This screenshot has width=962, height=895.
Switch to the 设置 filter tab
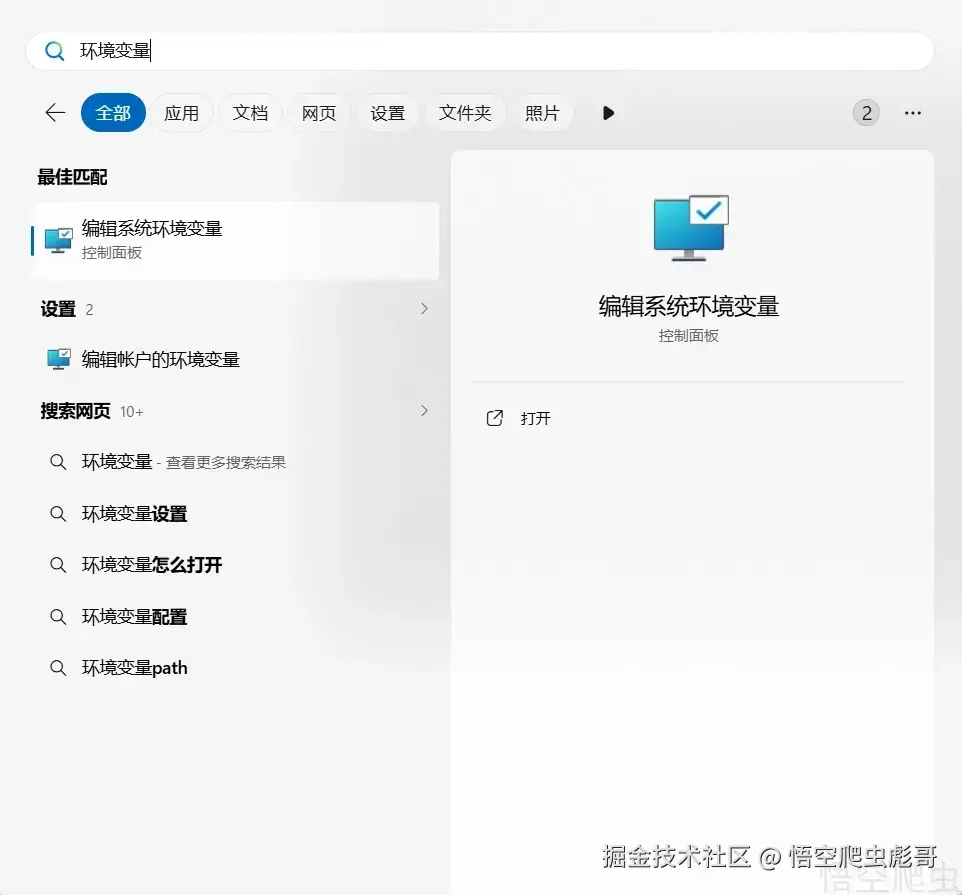pyautogui.click(x=388, y=113)
